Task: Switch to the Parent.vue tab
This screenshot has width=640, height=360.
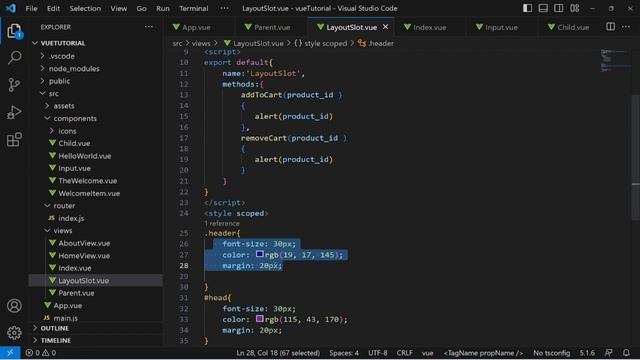Action: (272, 27)
